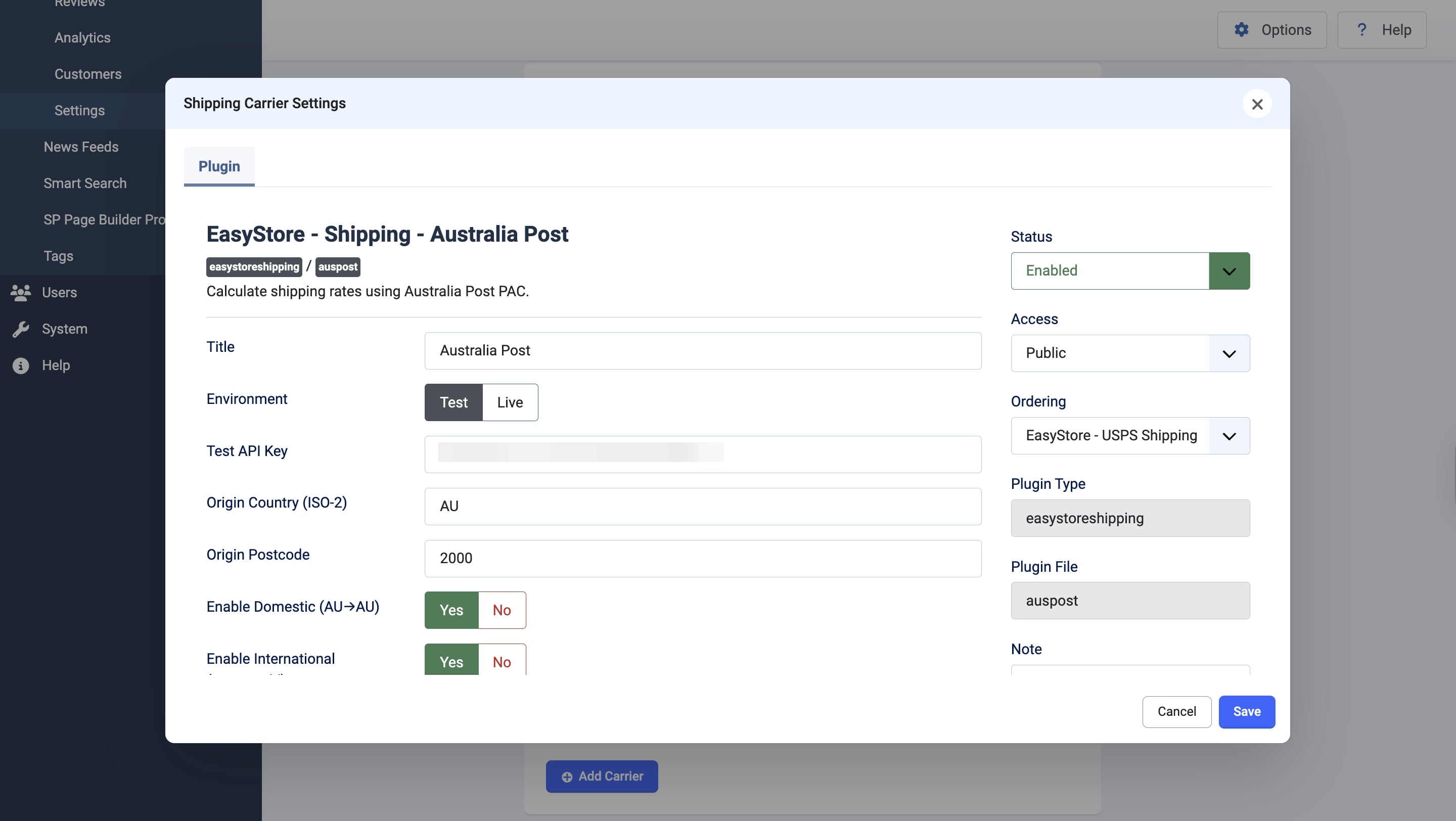Close the Shipping Carrier Settings dialog
1456x821 pixels.
coord(1257,104)
